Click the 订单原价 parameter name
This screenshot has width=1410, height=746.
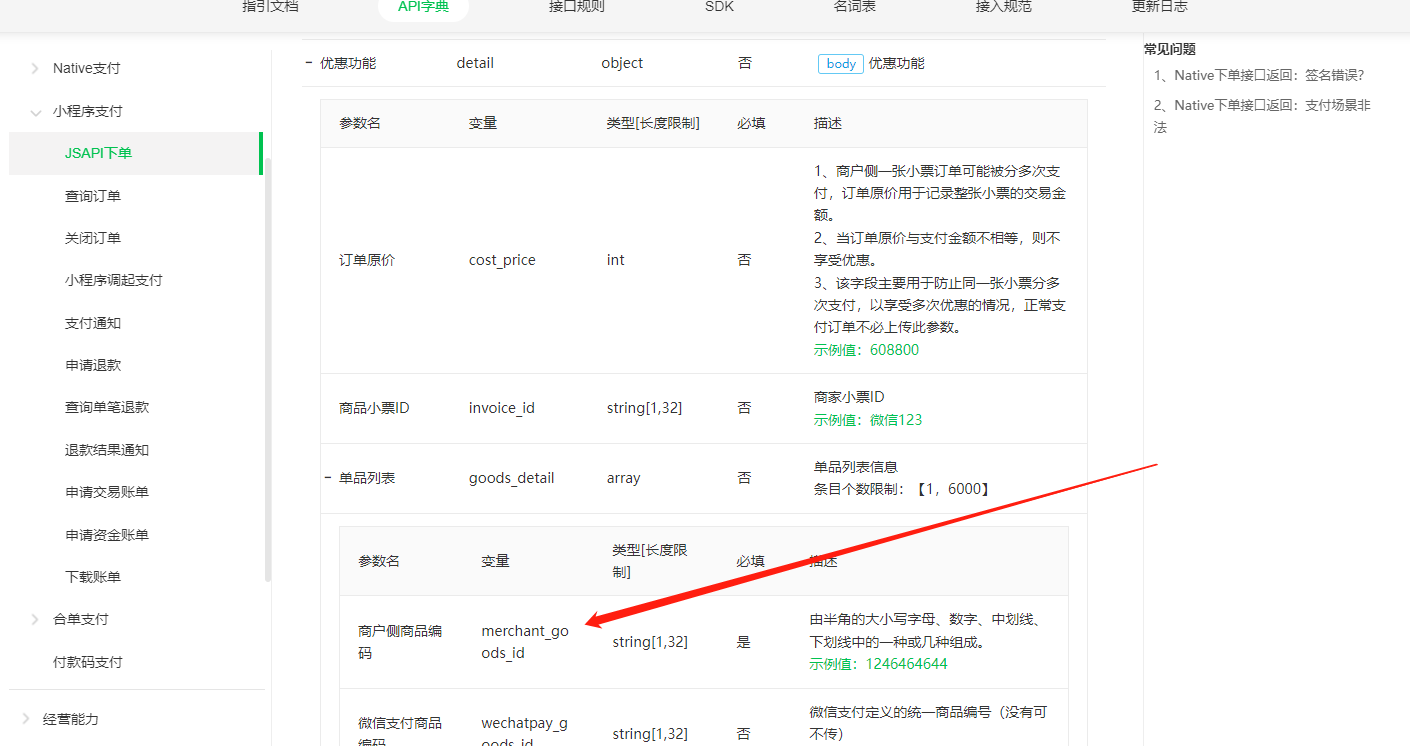point(367,260)
